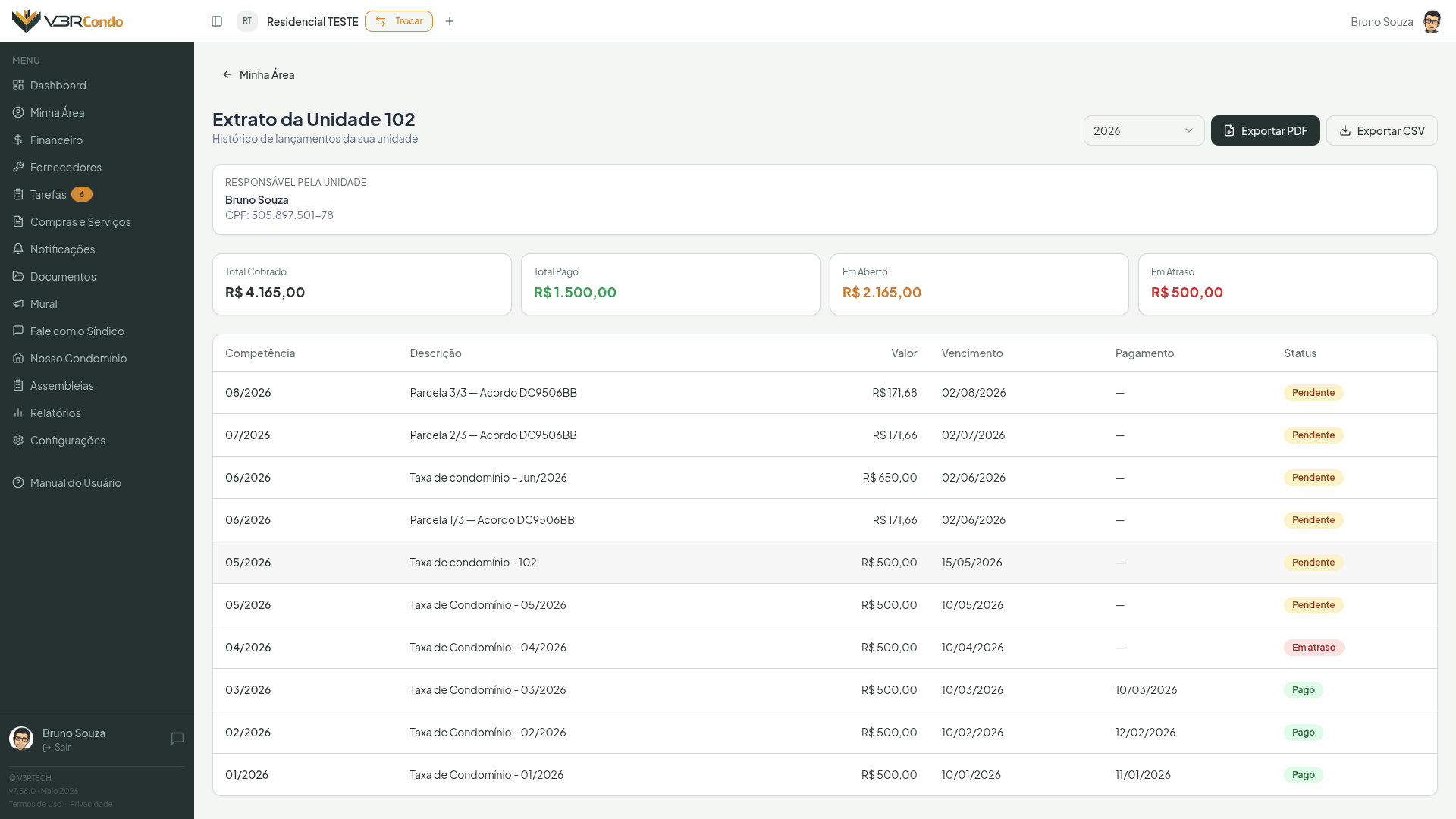Image resolution: width=1456 pixels, height=819 pixels.
Task: Click the Fornecedores wrench icon
Action: coord(18,167)
